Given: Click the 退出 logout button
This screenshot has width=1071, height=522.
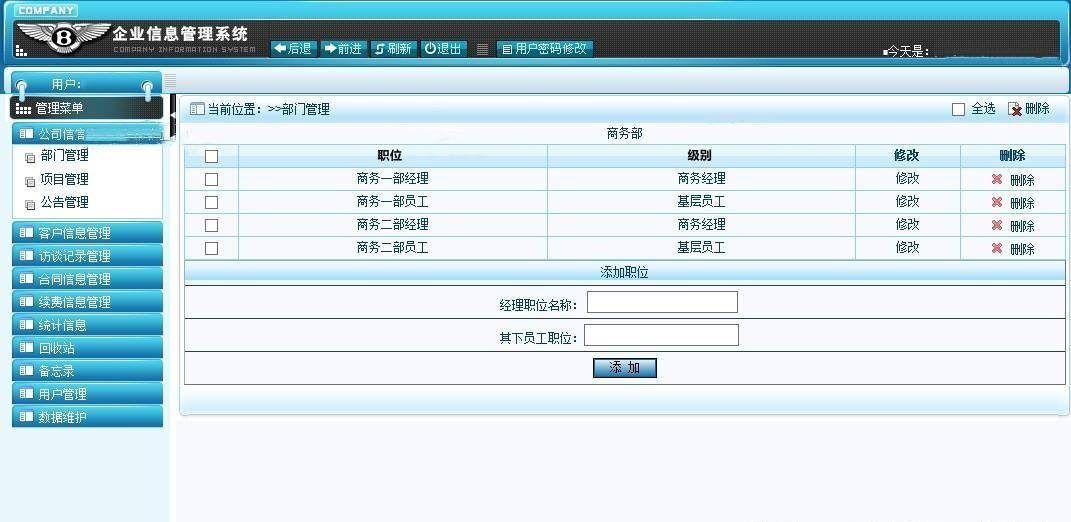Looking at the screenshot, I should 443,49.
